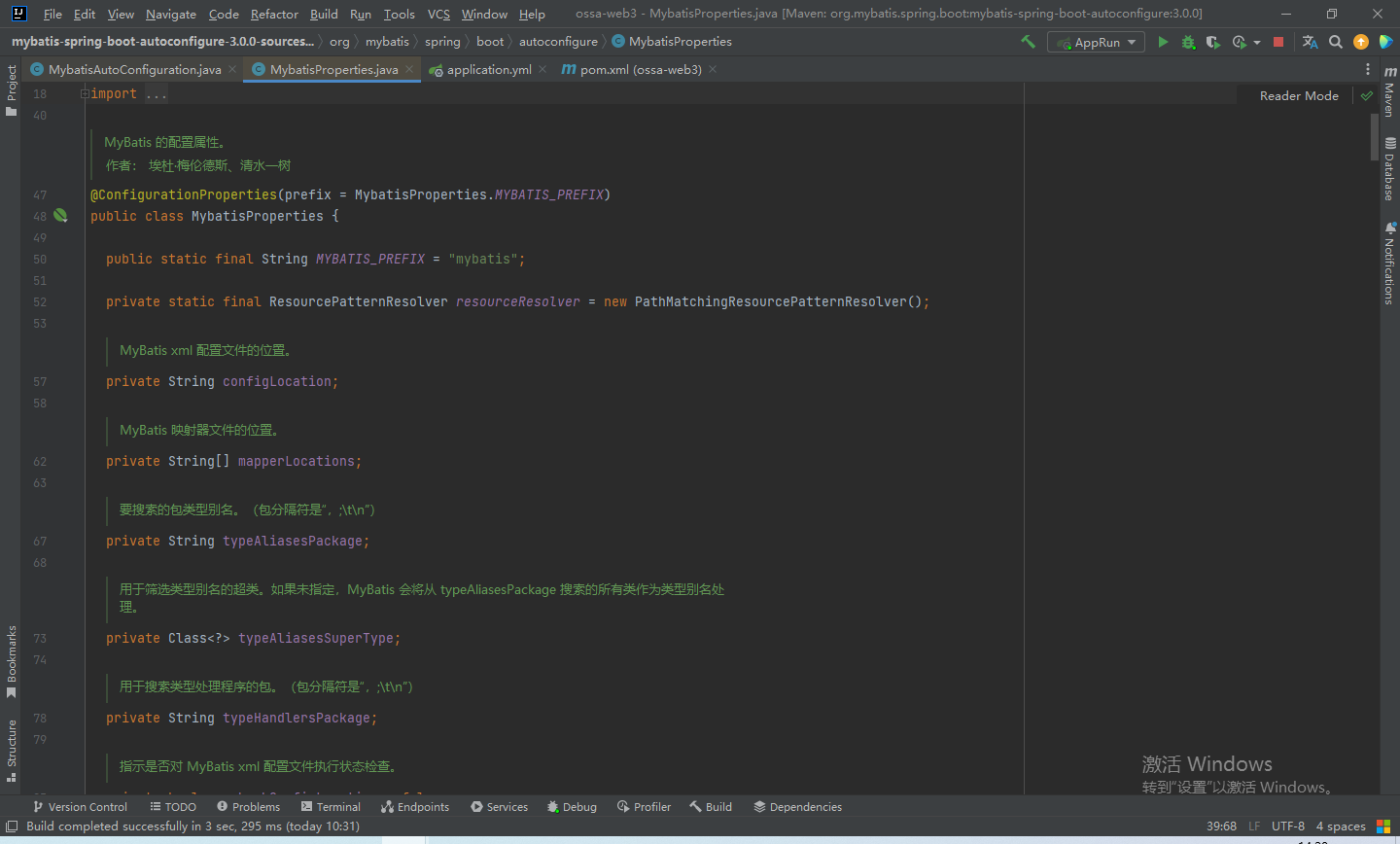Open the Notifications tool window
The height and width of the screenshot is (844, 1400).
[1390, 263]
